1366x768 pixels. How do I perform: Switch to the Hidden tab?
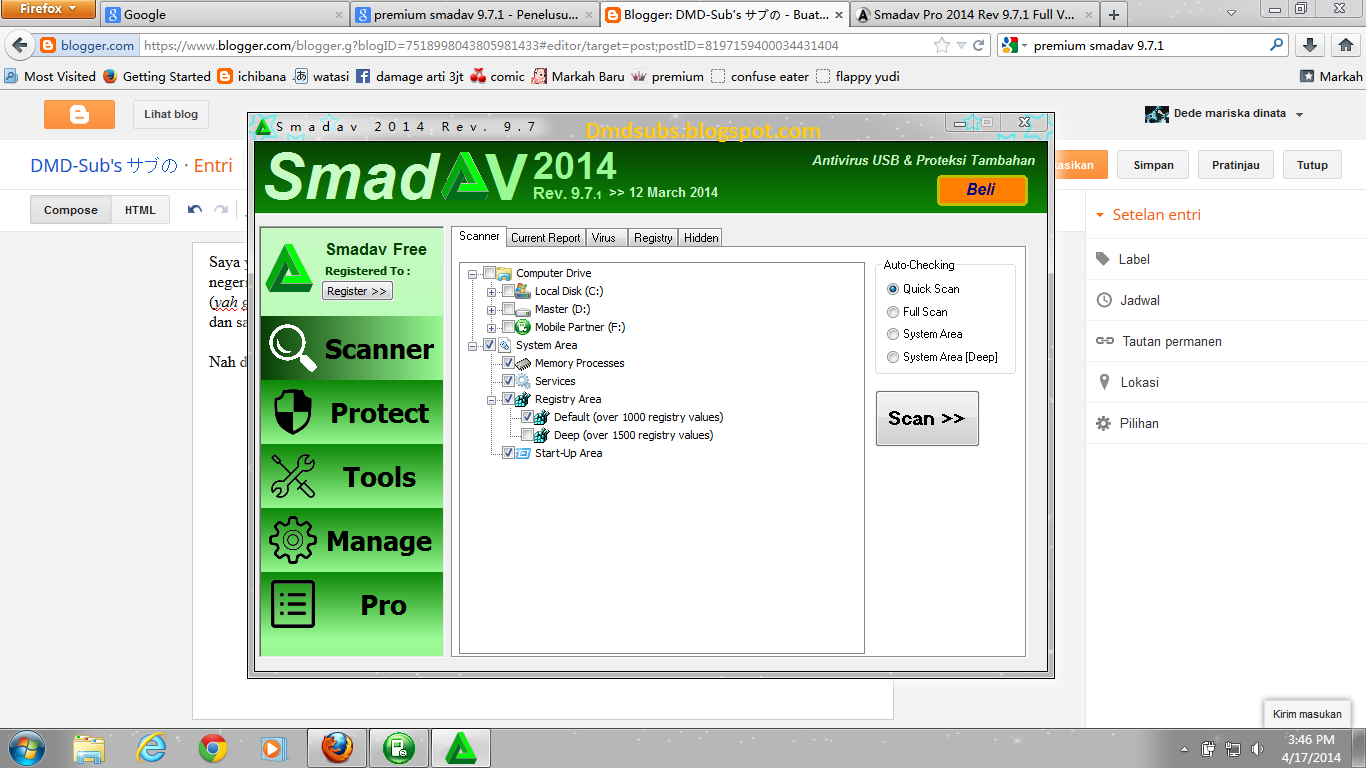coord(701,238)
